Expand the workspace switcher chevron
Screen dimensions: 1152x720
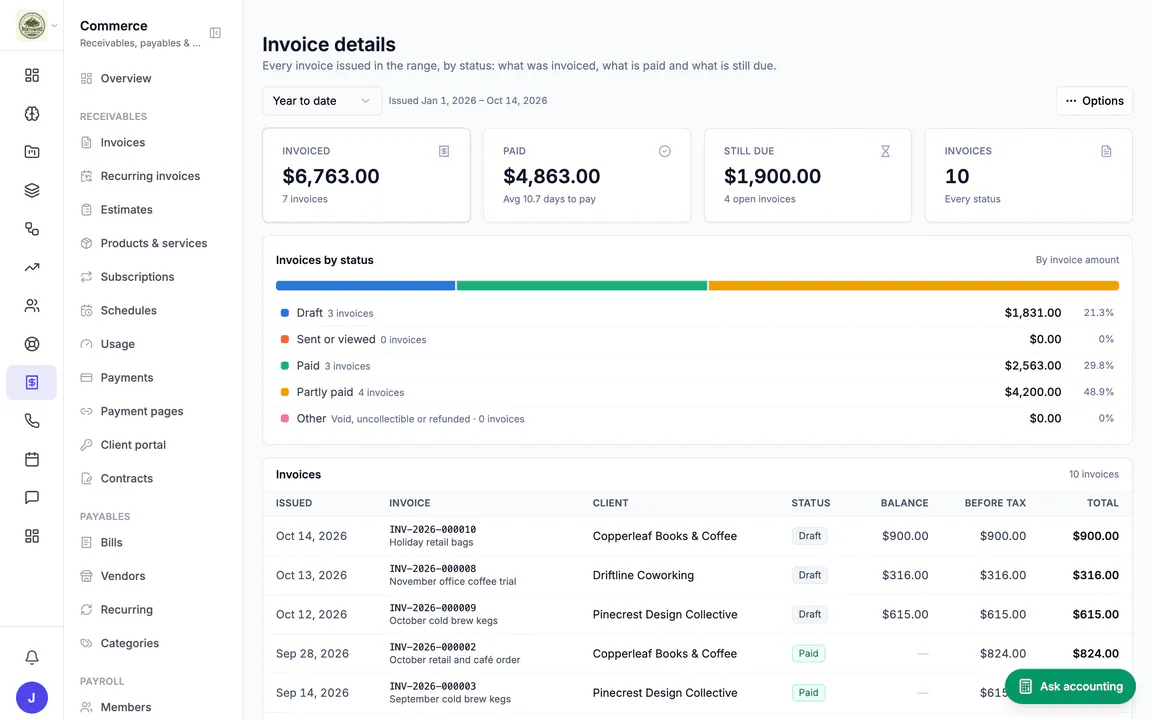coord(54,26)
